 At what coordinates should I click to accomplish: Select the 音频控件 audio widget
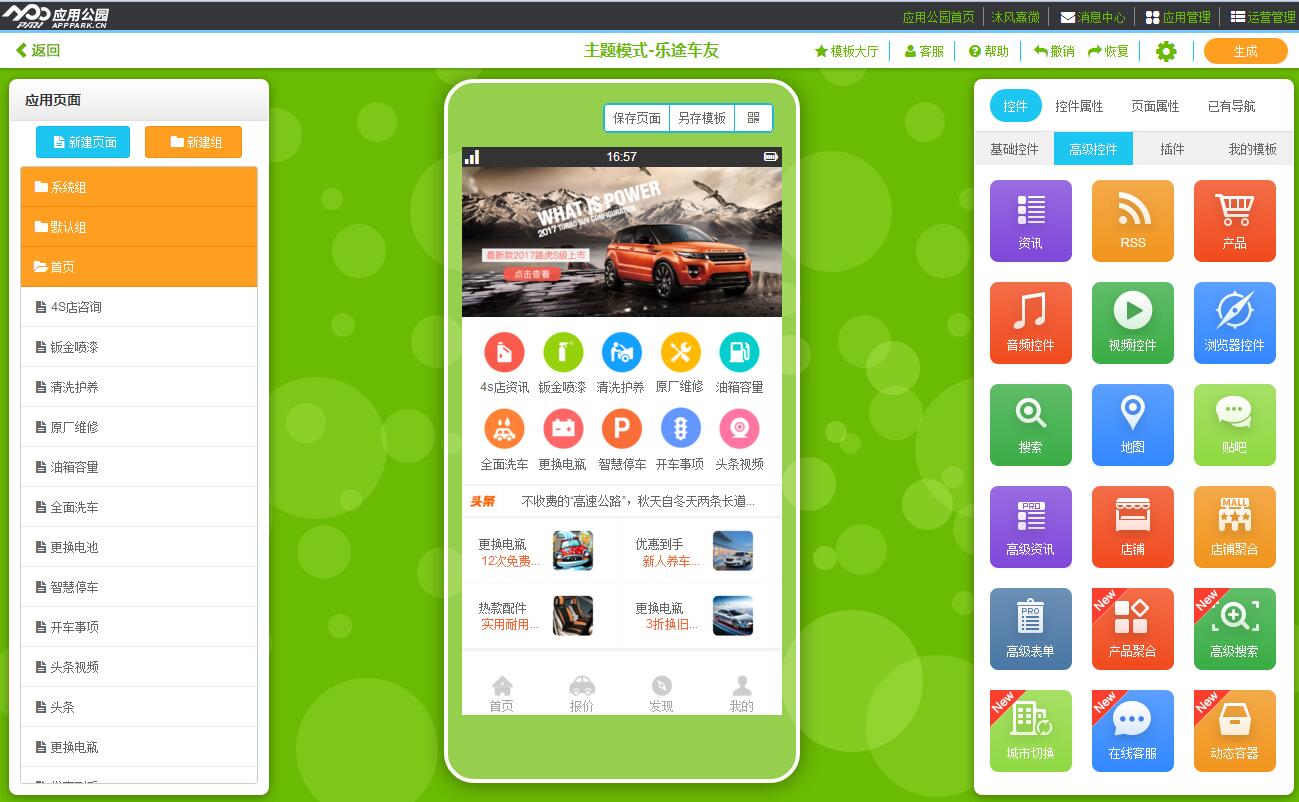tap(1030, 323)
